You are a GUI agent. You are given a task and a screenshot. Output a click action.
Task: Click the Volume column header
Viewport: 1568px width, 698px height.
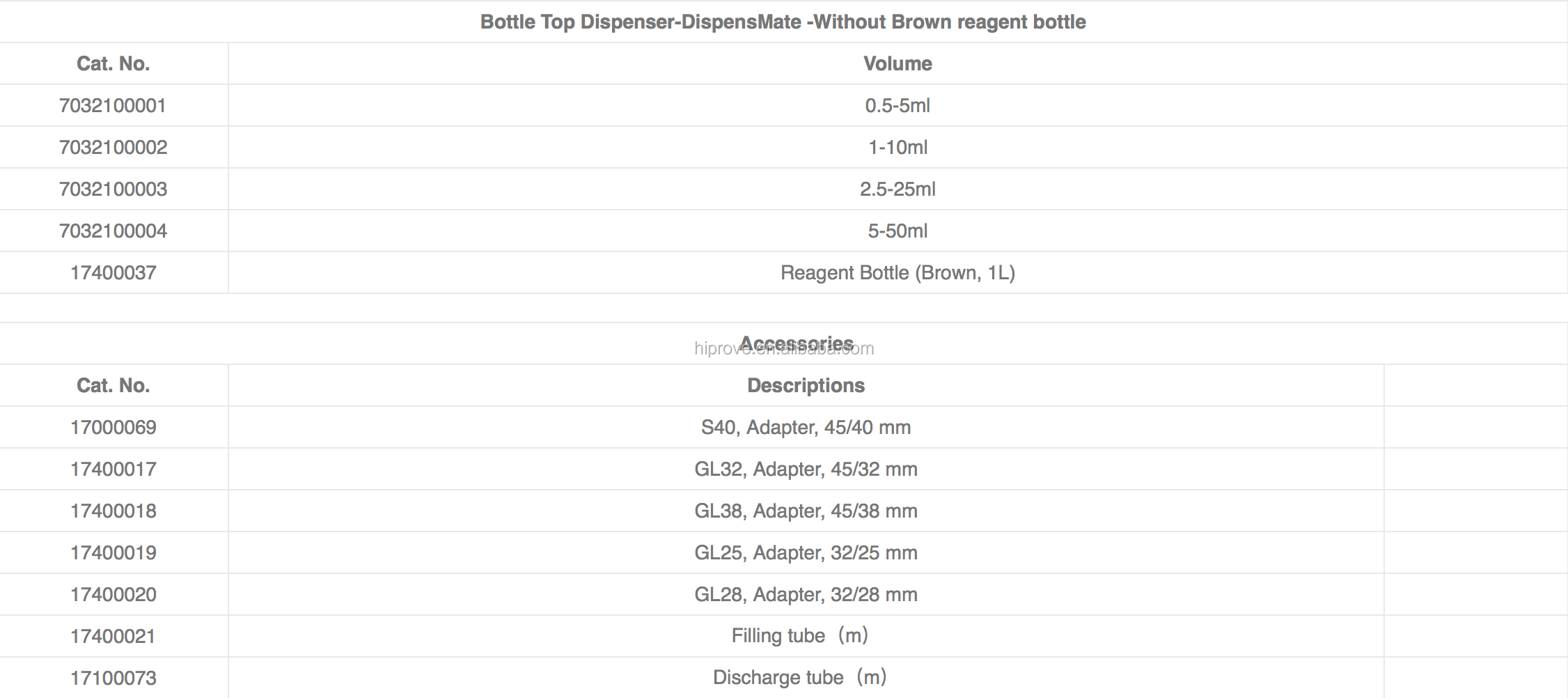tap(897, 64)
